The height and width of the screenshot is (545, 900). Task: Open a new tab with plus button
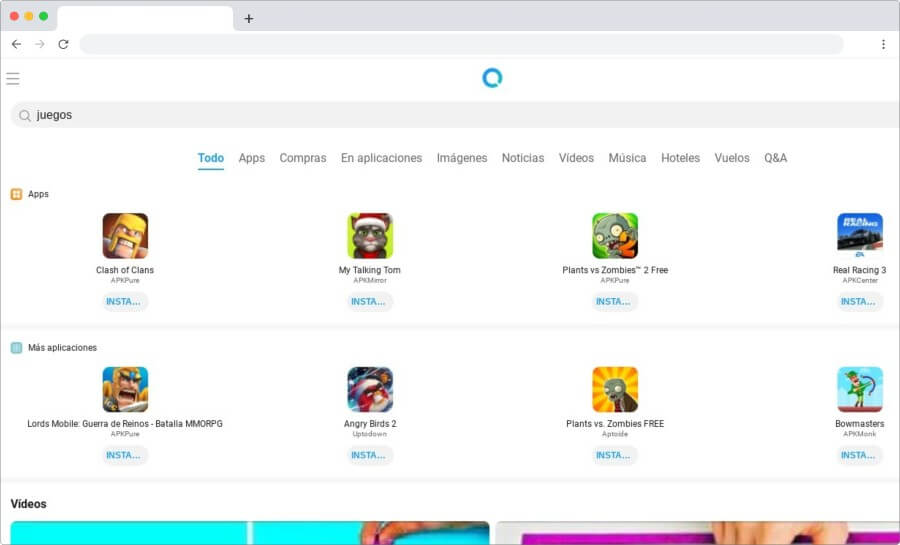[x=249, y=18]
